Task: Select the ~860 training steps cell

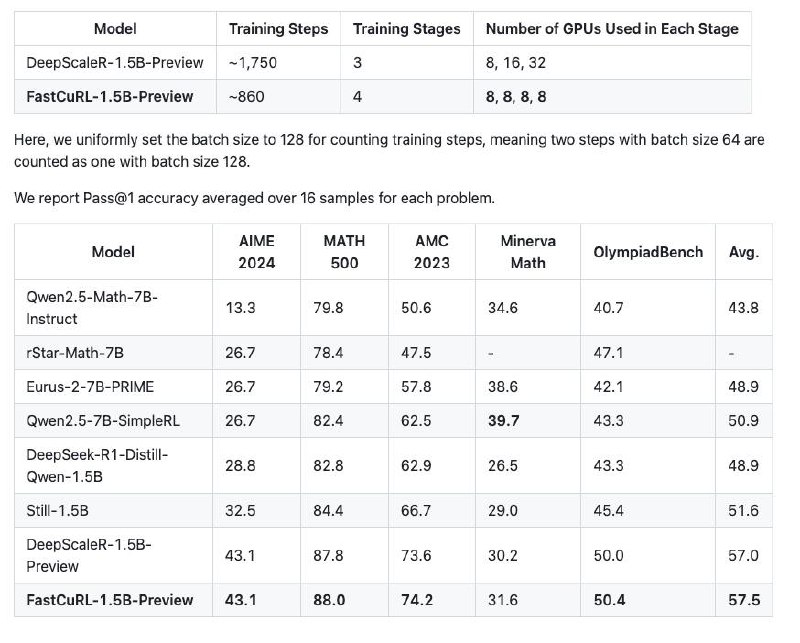Action: (x=279, y=96)
